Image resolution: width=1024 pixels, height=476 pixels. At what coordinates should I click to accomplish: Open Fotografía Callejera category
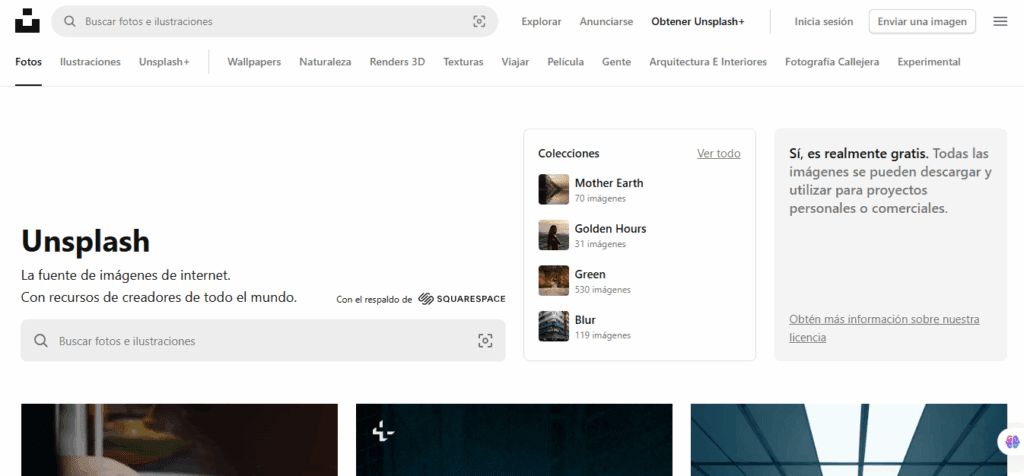click(x=832, y=62)
